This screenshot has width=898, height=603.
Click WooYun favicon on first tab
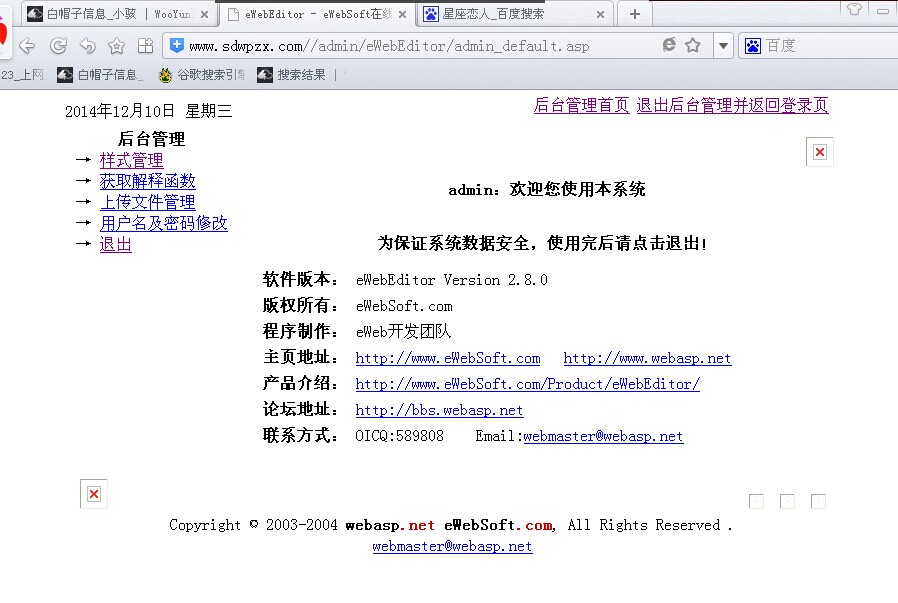pos(35,14)
